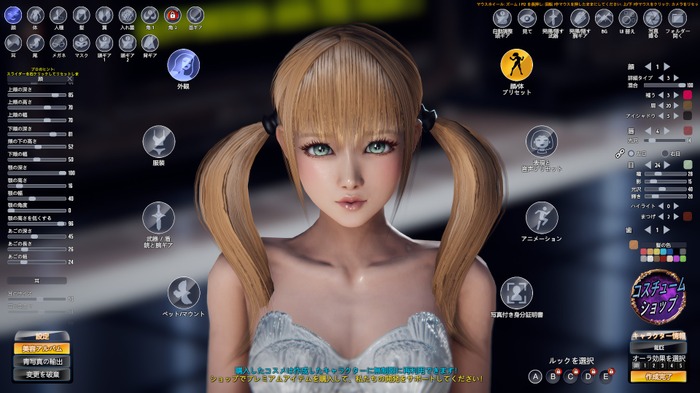Viewport: 700px width, 393px height.
Task: Click the right arrow for ハイライト
Action: tap(676, 206)
